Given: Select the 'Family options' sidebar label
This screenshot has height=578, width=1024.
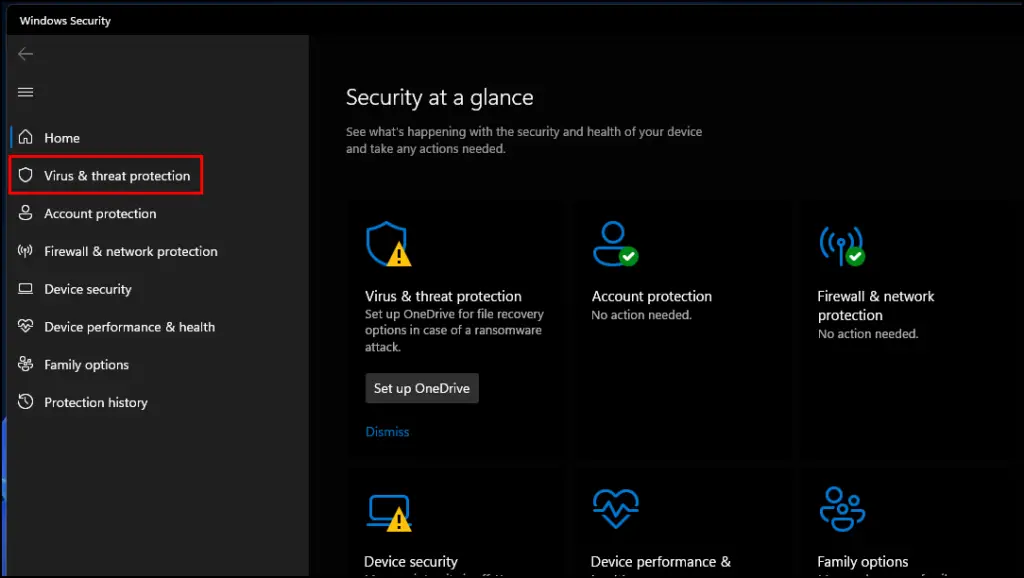Looking at the screenshot, I should tap(87, 365).
